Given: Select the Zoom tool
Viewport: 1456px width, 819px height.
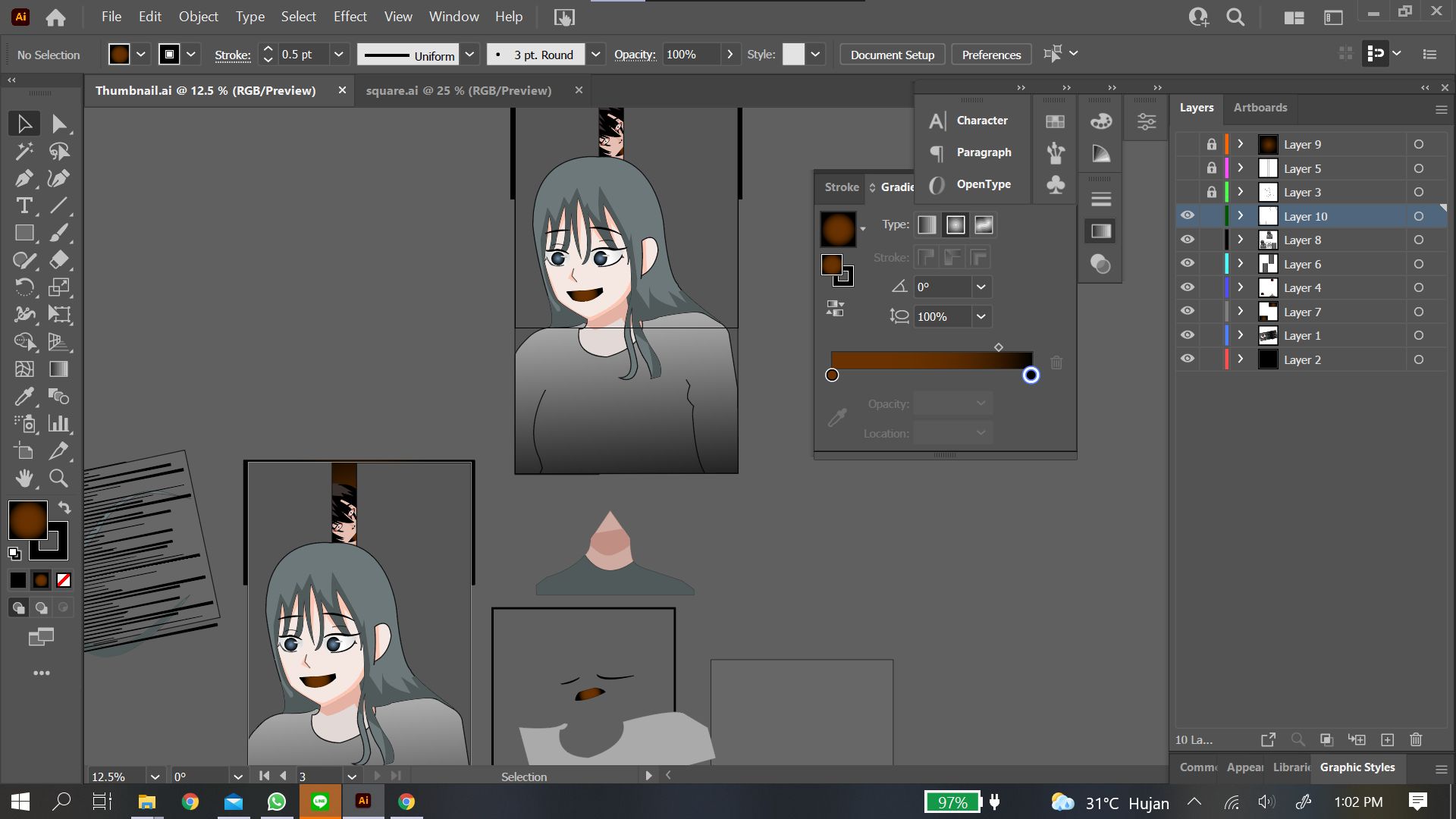Looking at the screenshot, I should (59, 479).
